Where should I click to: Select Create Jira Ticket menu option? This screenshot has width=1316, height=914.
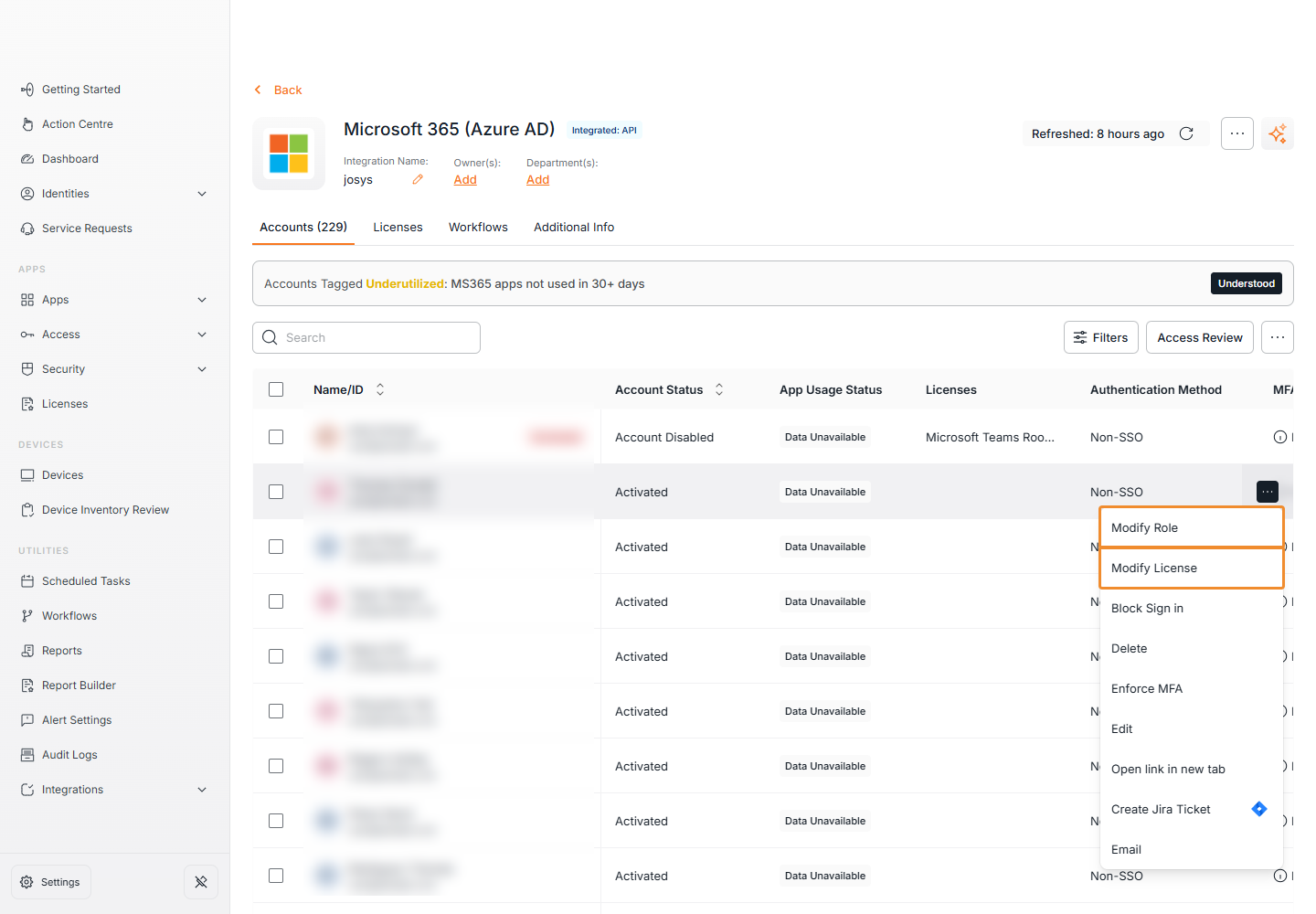(1192, 809)
